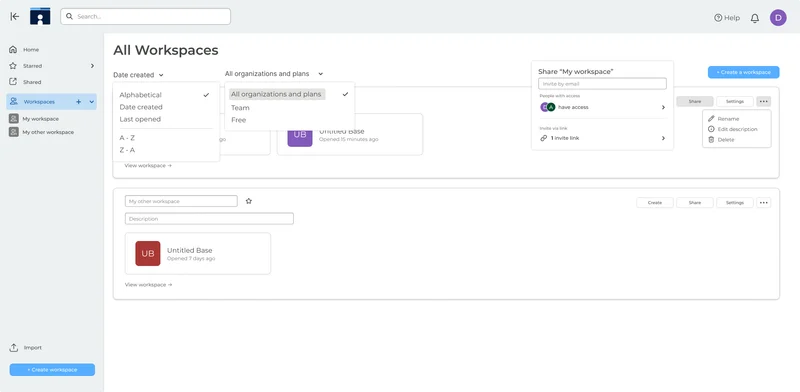This screenshot has width=800, height=392.
Task: Open the Help link
Action: click(727, 18)
